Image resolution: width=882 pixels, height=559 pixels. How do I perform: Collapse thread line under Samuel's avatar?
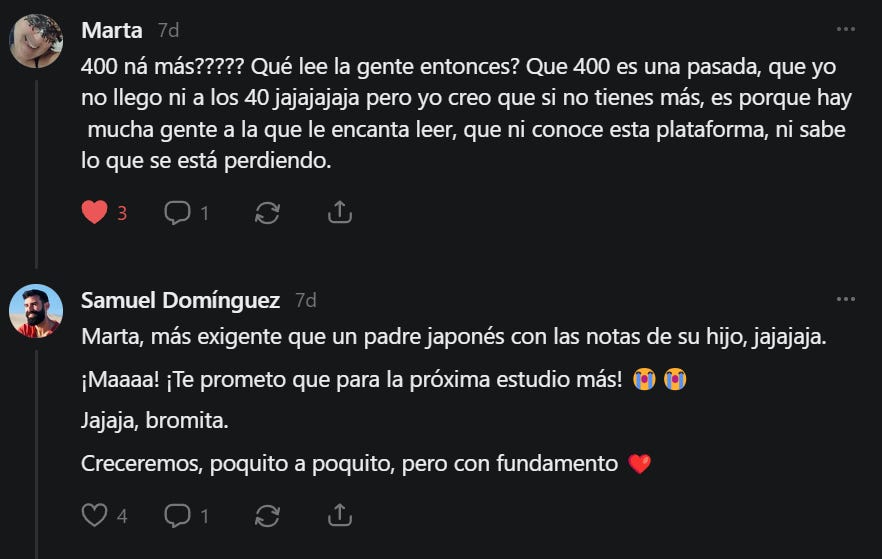click(x=37, y=454)
